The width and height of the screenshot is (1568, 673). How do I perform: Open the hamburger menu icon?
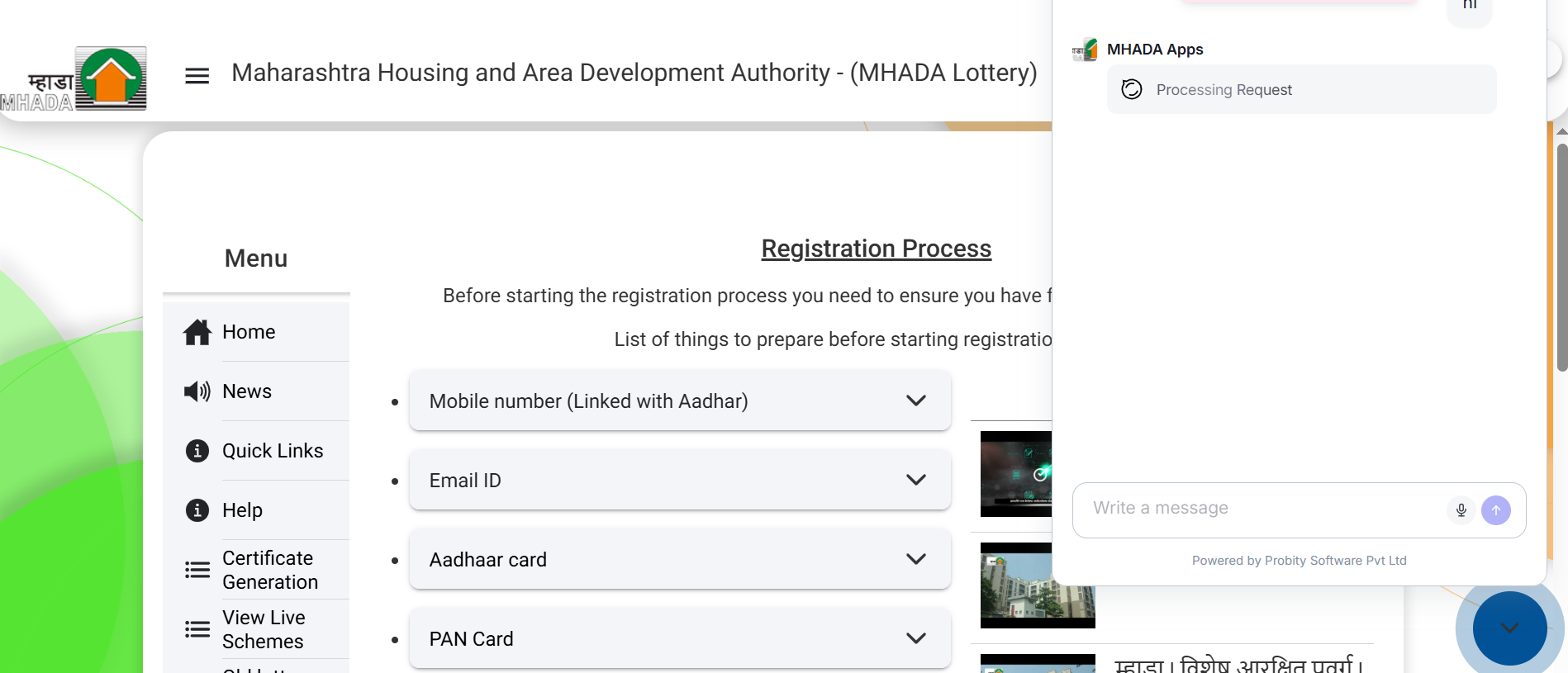197,76
